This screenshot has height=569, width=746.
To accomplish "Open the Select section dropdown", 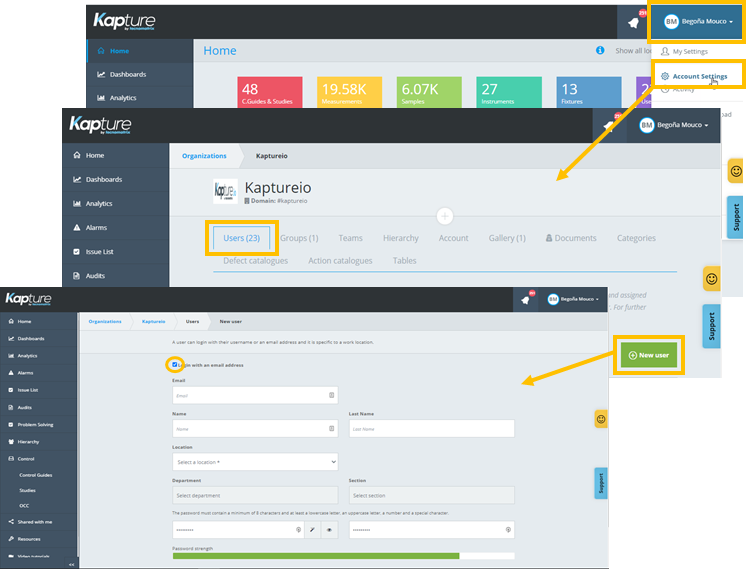I will [x=432, y=495].
